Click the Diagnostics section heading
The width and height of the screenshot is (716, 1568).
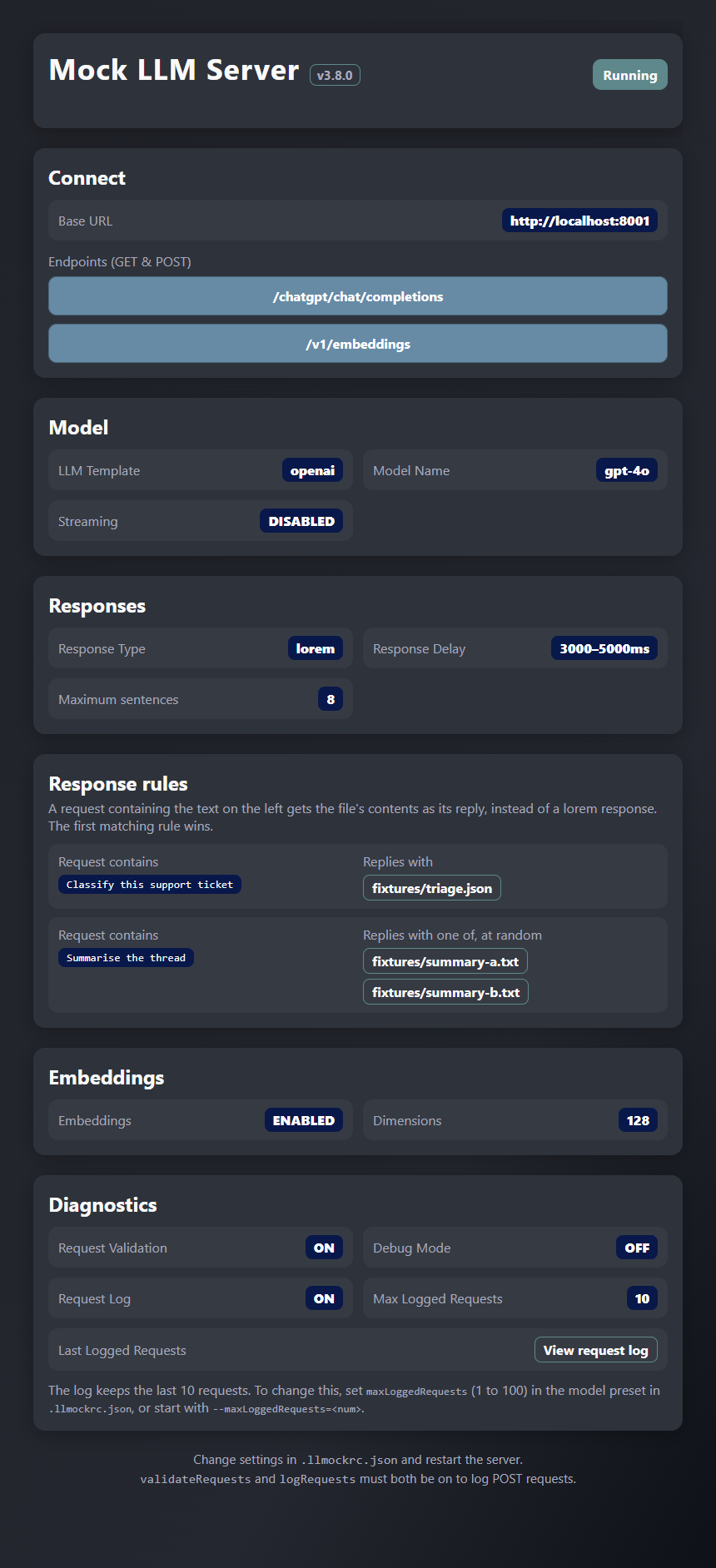click(x=102, y=1205)
